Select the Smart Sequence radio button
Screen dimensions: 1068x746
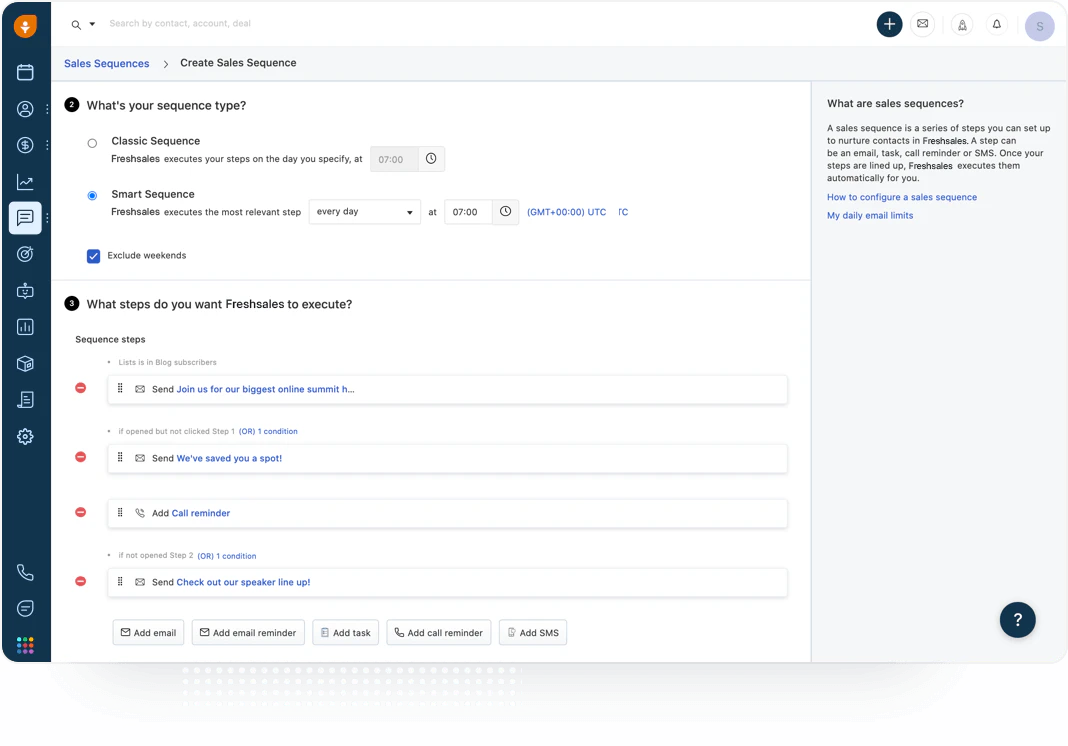(x=92, y=194)
